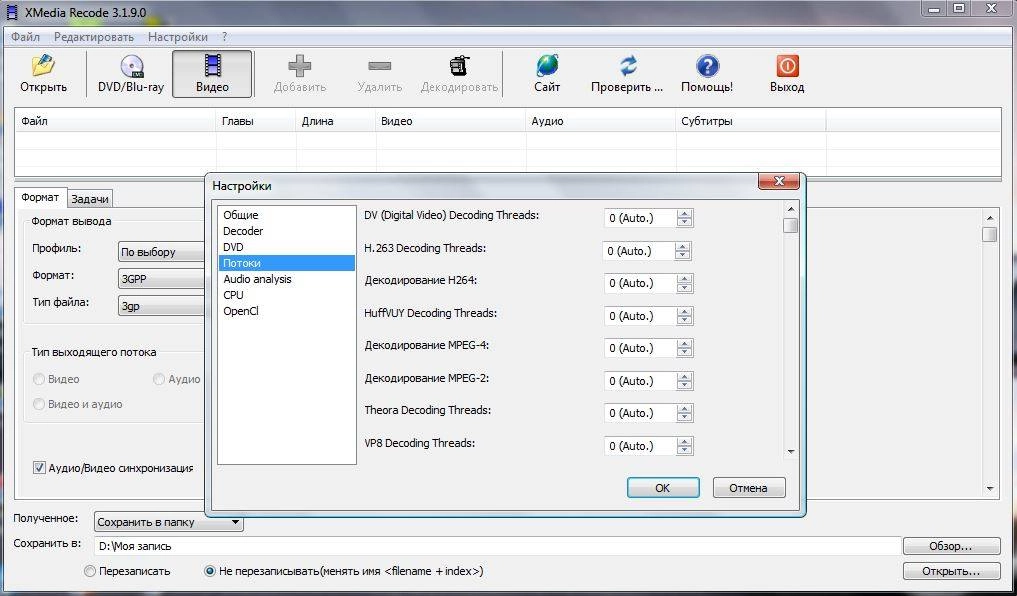Screen dimensions: 1017x596
Task: Select Audio analysis settings category
Action: 286,279
